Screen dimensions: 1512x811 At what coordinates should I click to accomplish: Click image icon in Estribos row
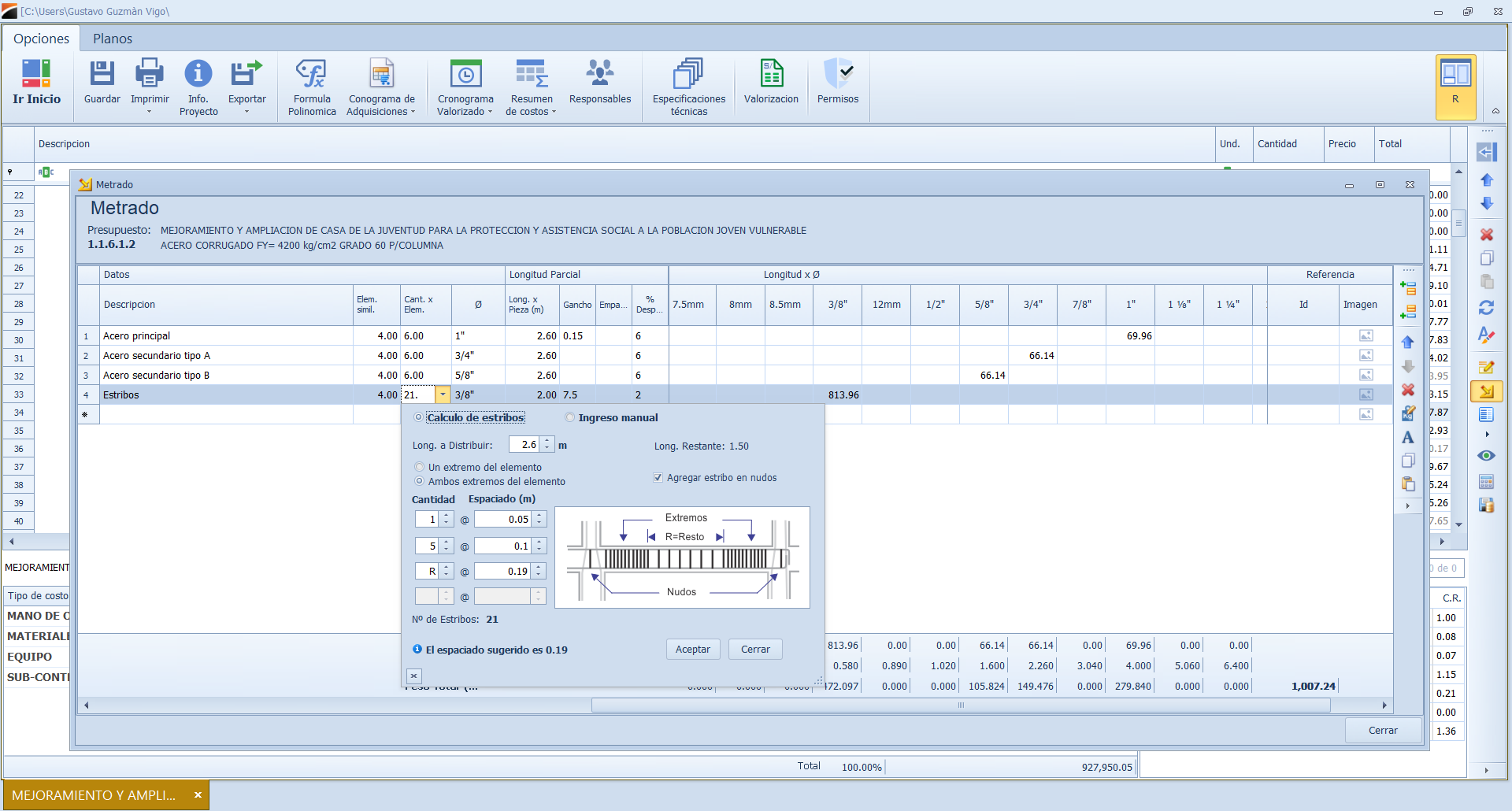pyautogui.click(x=1366, y=394)
